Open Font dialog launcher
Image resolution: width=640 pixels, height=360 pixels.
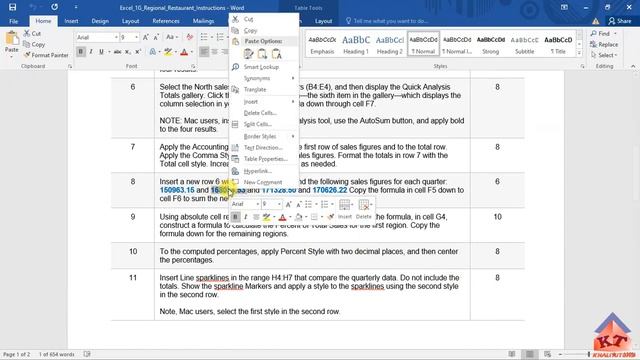193,66
